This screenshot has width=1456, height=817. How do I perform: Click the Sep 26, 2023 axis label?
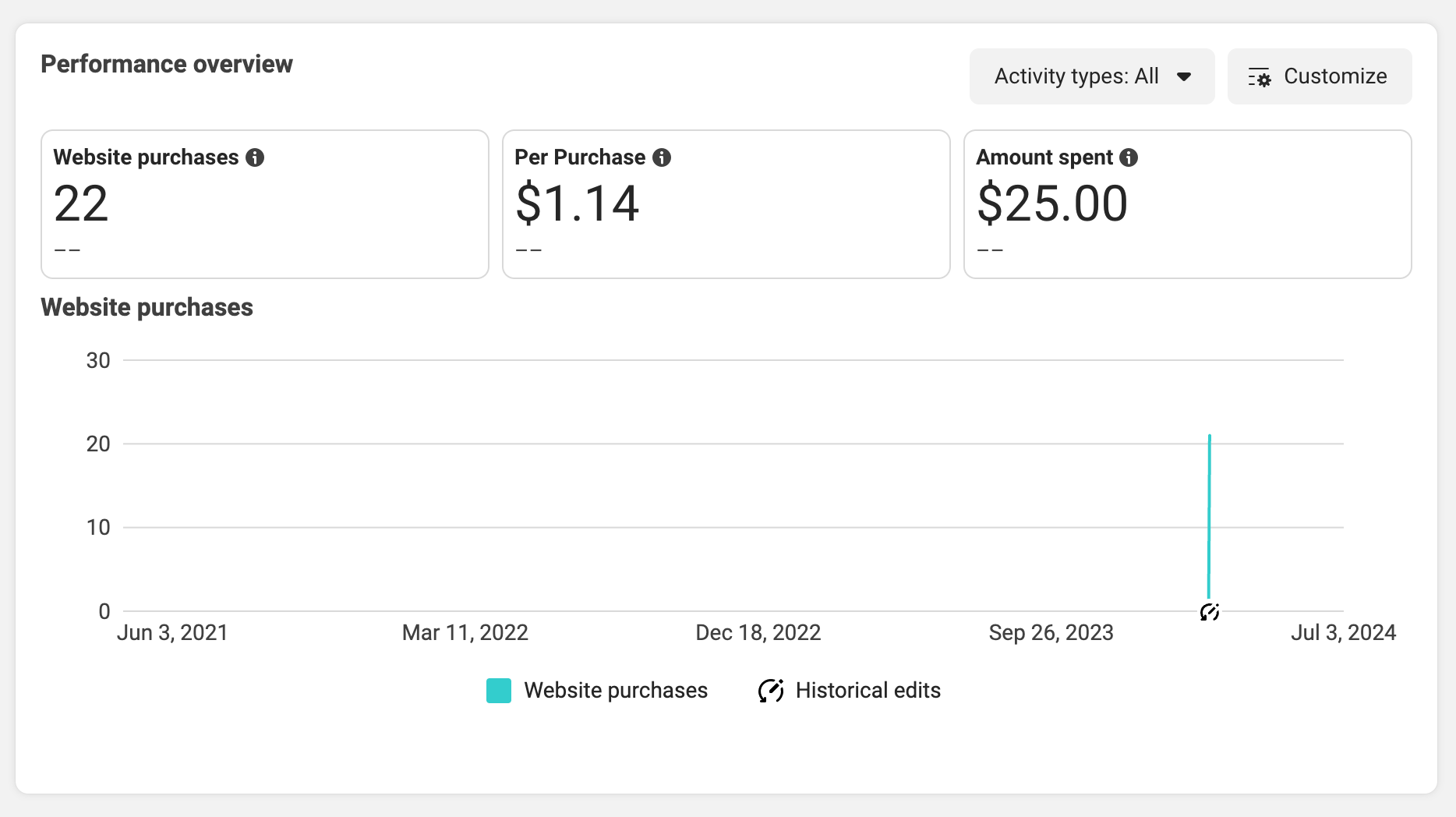[x=1051, y=632]
